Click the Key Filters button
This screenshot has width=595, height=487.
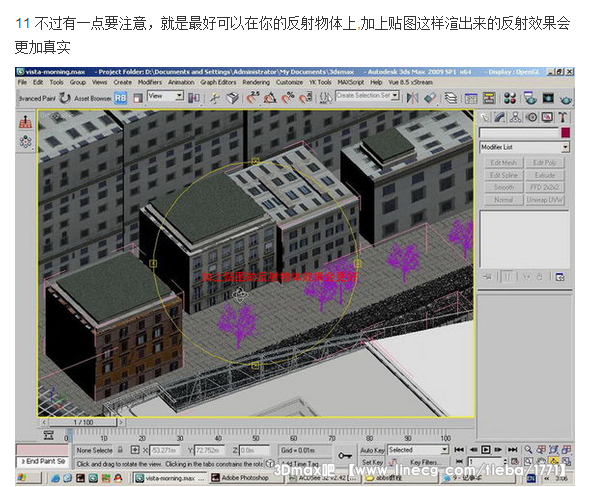point(424,462)
